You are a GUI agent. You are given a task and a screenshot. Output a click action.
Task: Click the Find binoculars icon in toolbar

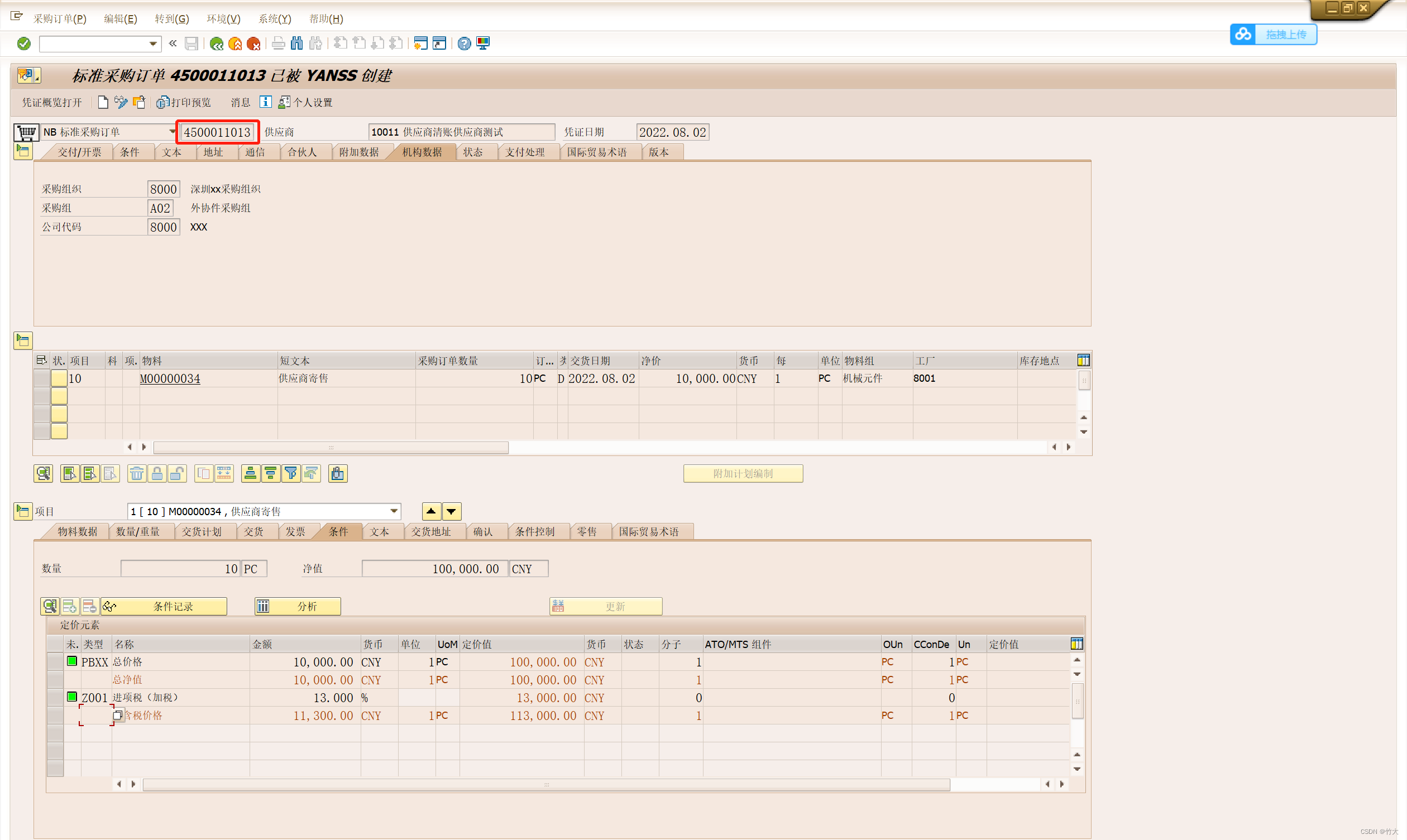tap(296, 44)
